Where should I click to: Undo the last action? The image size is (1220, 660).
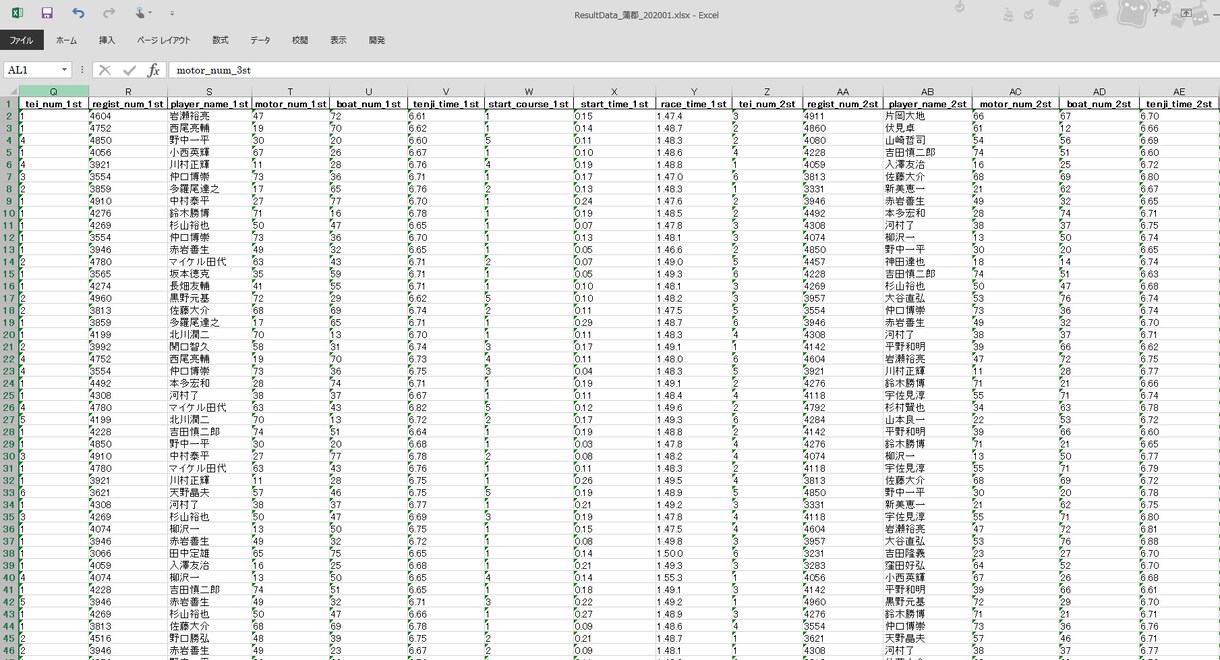(x=78, y=13)
